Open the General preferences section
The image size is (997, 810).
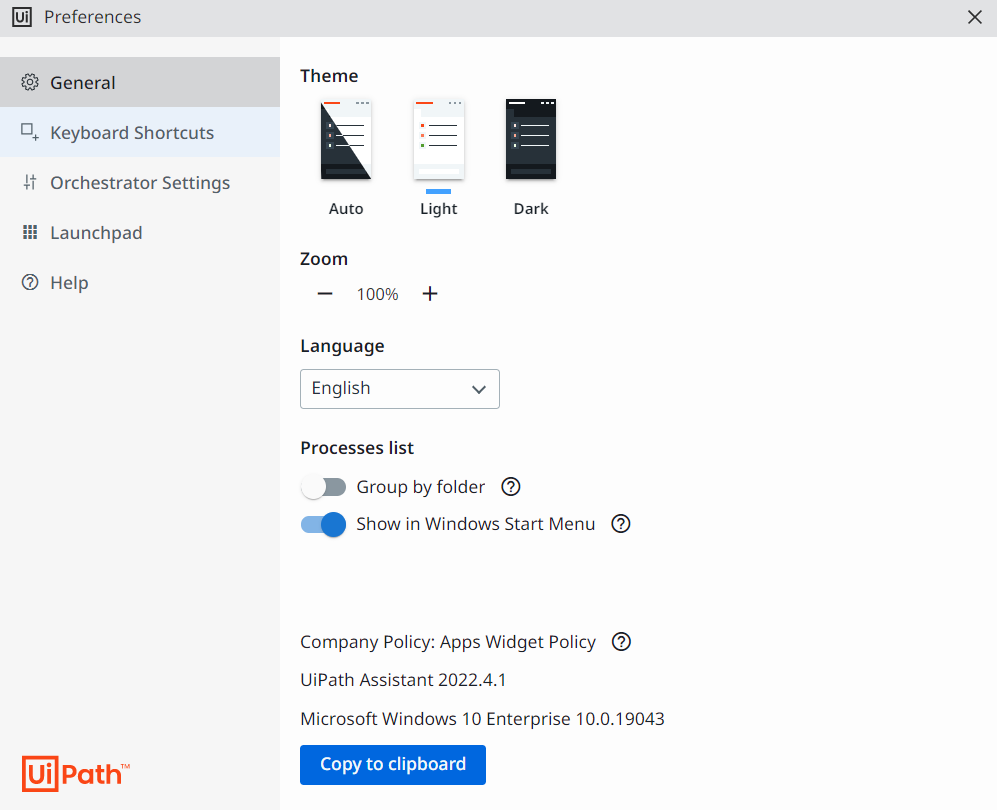coord(140,82)
